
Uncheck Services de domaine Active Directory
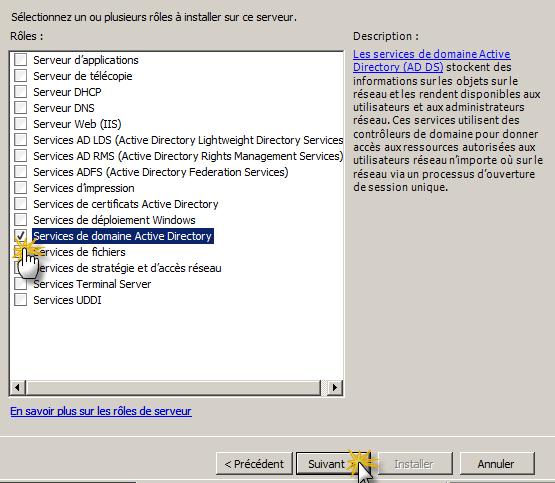pyautogui.click(x=21, y=235)
